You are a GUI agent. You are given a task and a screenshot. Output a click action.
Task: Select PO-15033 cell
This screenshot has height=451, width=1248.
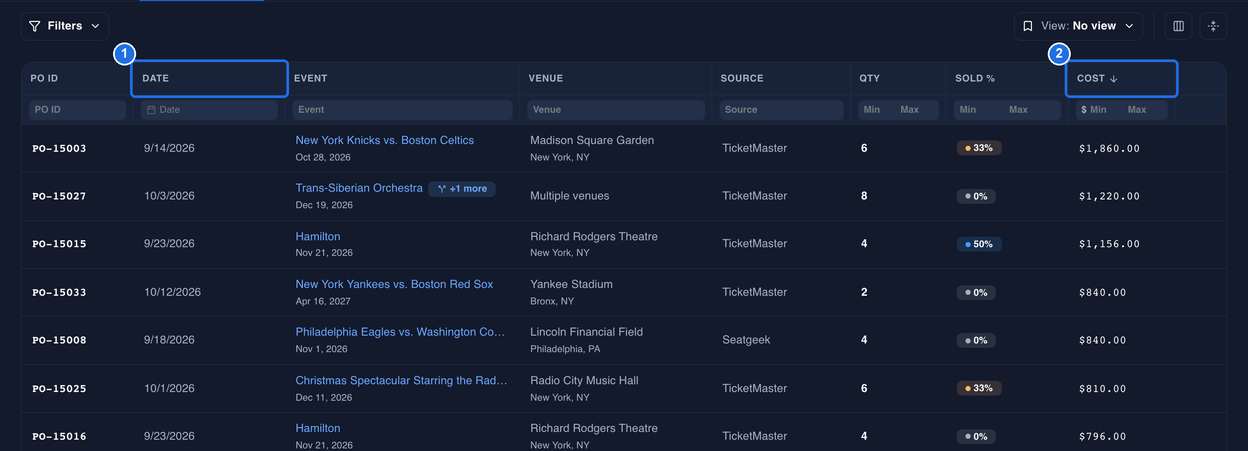[x=59, y=292]
